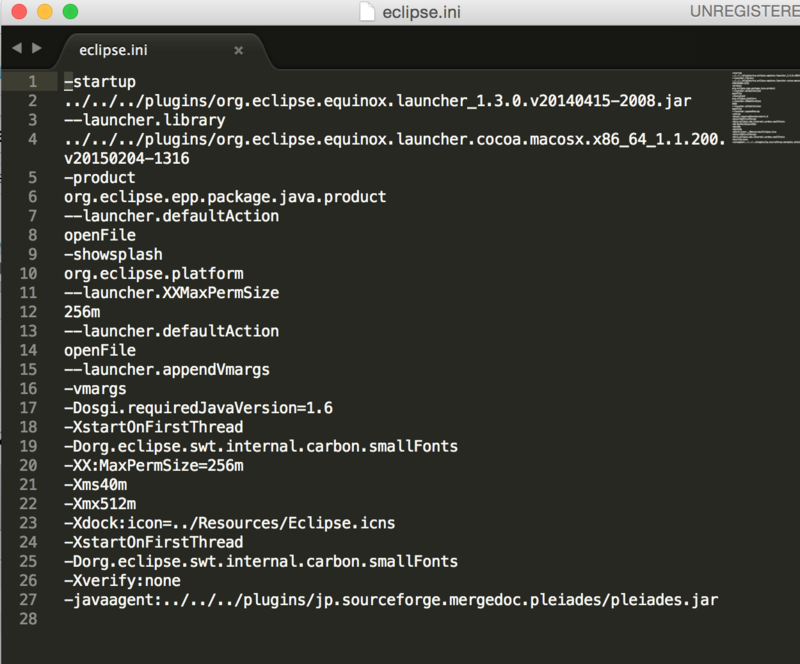The width and height of the screenshot is (800, 664).
Task: Click the -product line
Action: click(100, 178)
